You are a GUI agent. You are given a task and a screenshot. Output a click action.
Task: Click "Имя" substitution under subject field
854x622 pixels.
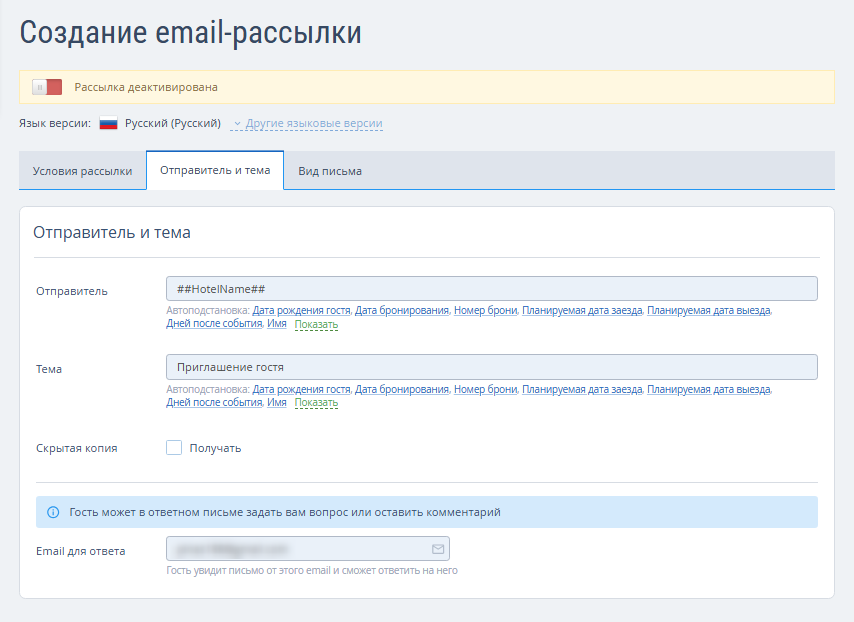[277, 403]
